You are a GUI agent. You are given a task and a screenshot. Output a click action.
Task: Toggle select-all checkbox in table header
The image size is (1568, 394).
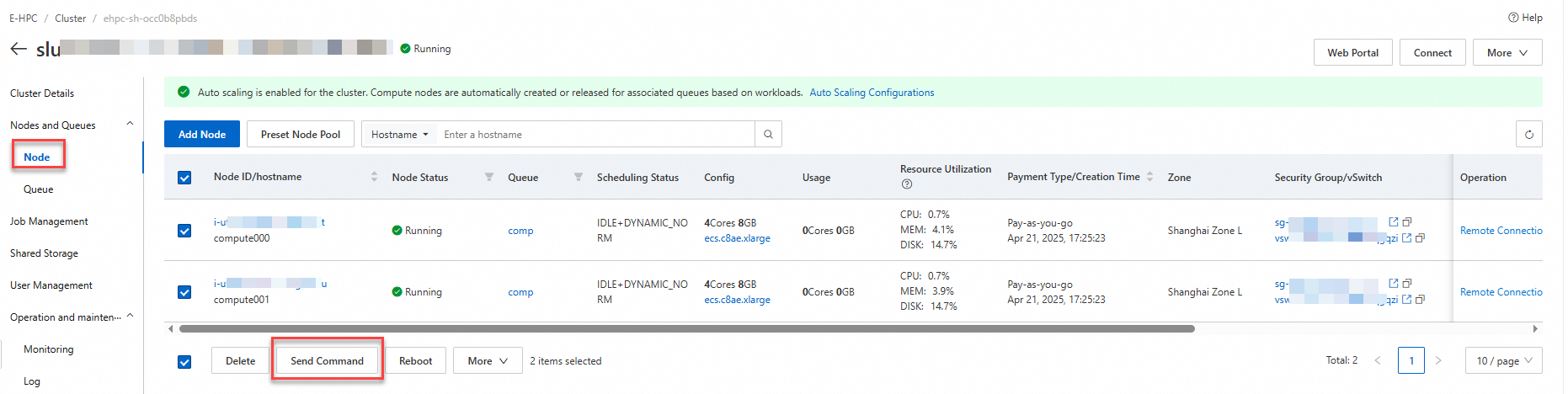click(x=184, y=178)
